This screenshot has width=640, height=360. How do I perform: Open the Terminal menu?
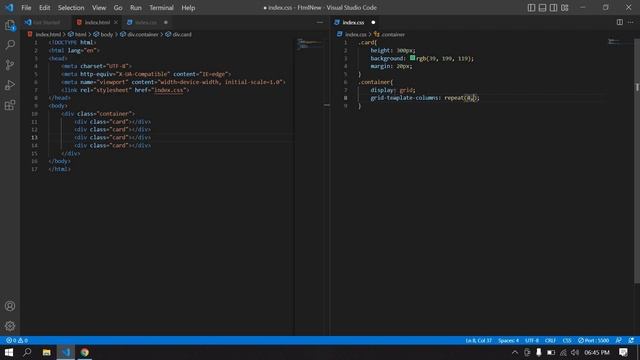coord(161,8)
